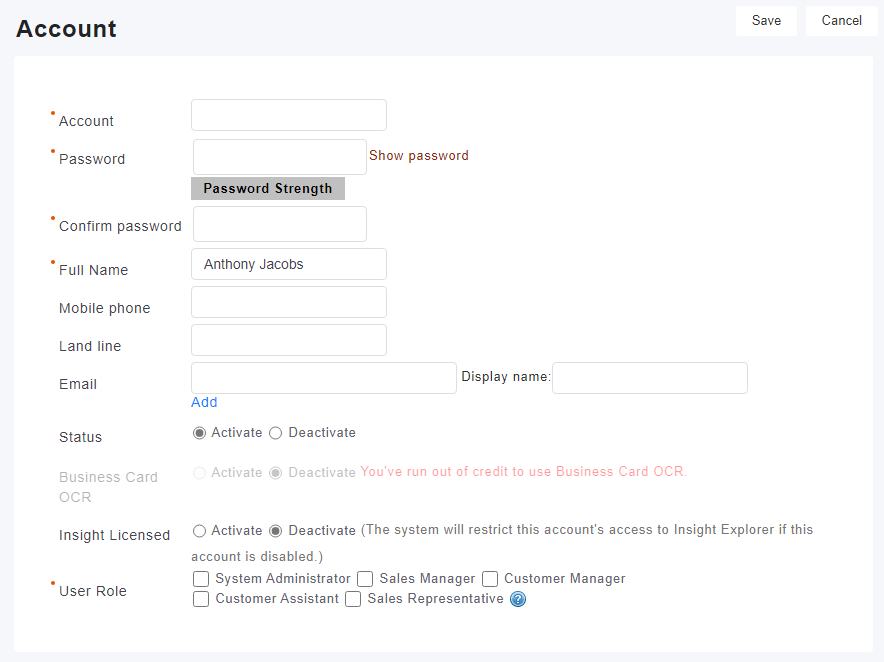Viewport: 884px width, 662px height.
Task: Click the Show password link
Action: point(419,156)
